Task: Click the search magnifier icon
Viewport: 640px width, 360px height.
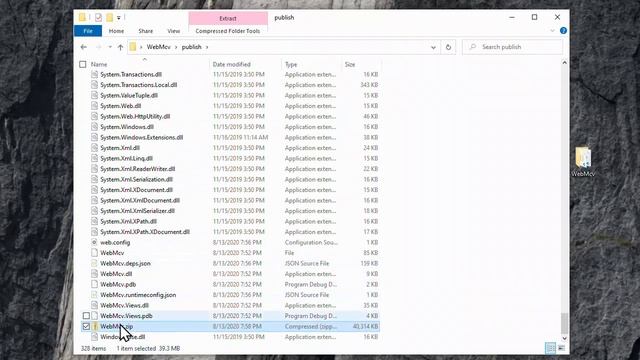Action: (x=473, y=47)
